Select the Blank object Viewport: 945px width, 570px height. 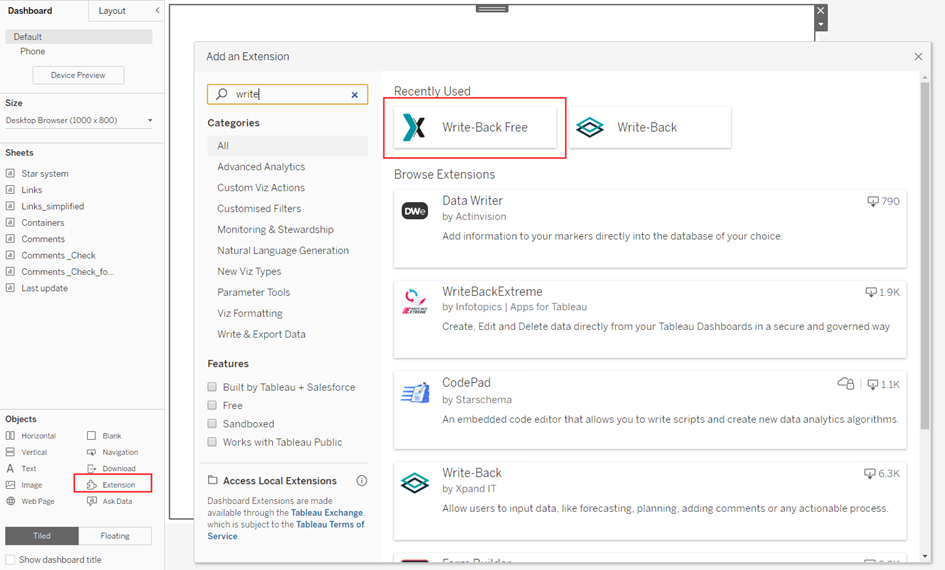pos(104,436)
